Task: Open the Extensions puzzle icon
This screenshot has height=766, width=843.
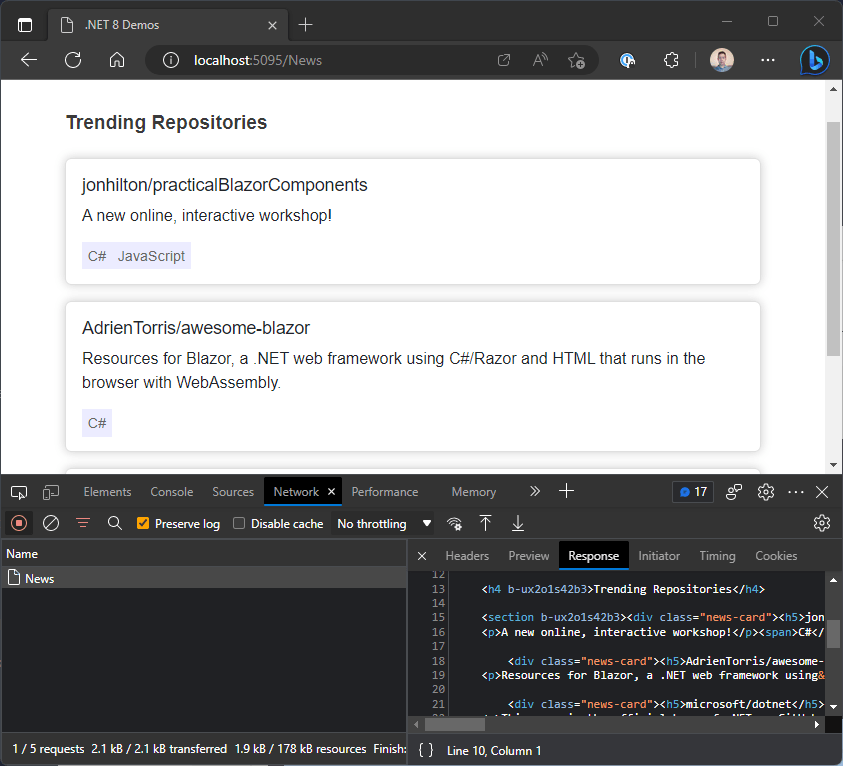Action: click(671, 60)
